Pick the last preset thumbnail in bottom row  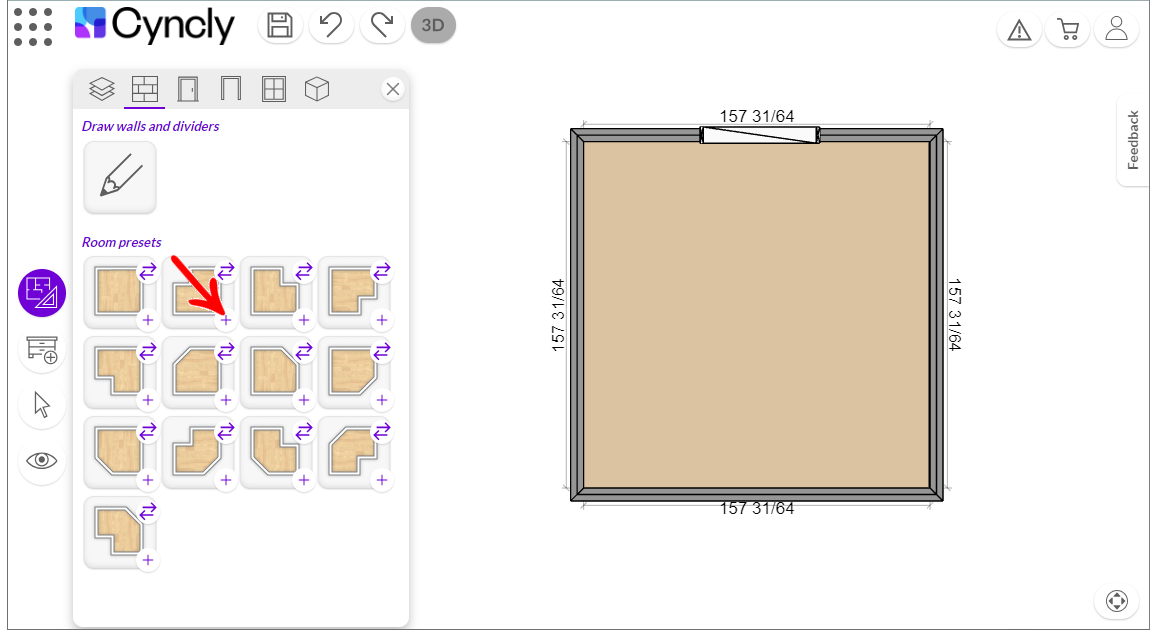(116, 533)
